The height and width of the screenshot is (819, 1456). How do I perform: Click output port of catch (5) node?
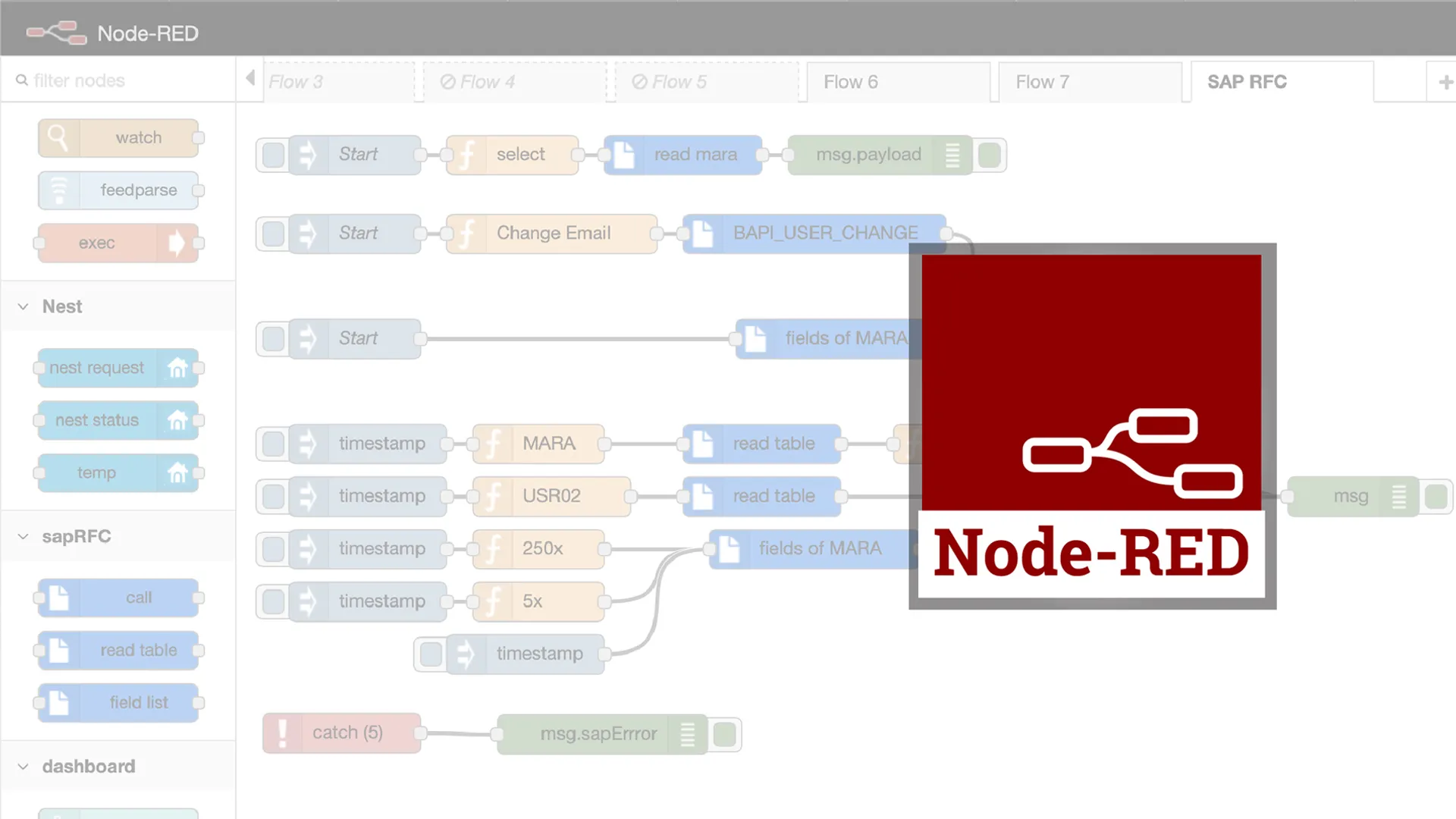pos(420,733)
